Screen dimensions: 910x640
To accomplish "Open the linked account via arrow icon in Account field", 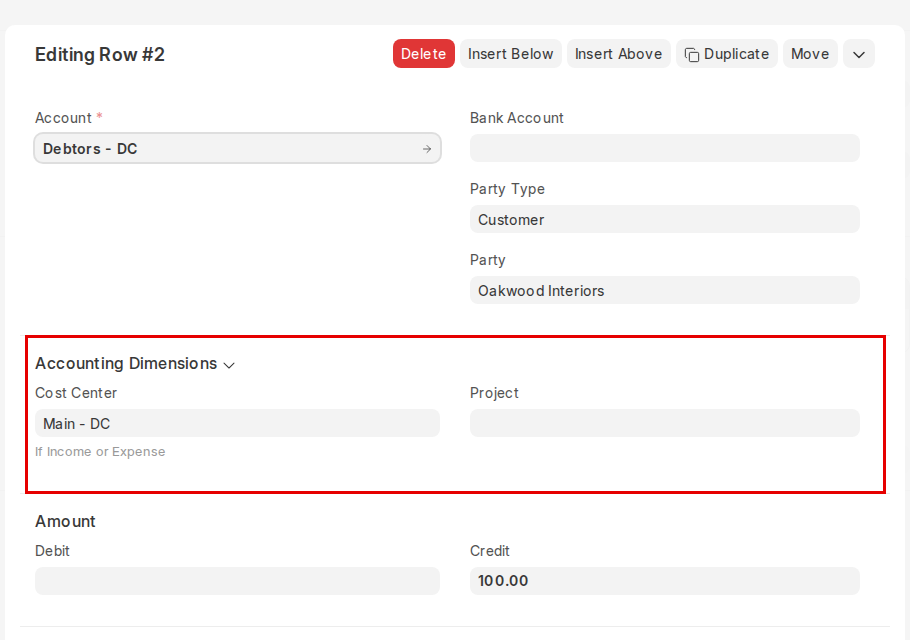I will point(427,149).
